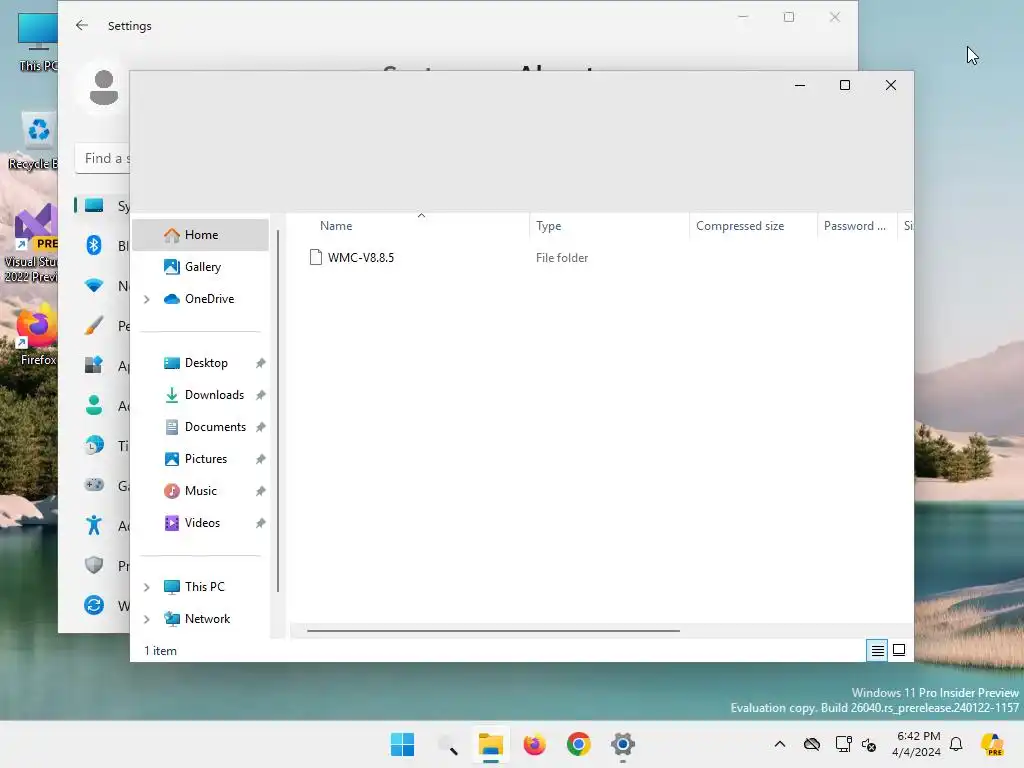This screenshot has width=1024, height=768.
Task: Open taskbar Search
Action: coord(447,744)
